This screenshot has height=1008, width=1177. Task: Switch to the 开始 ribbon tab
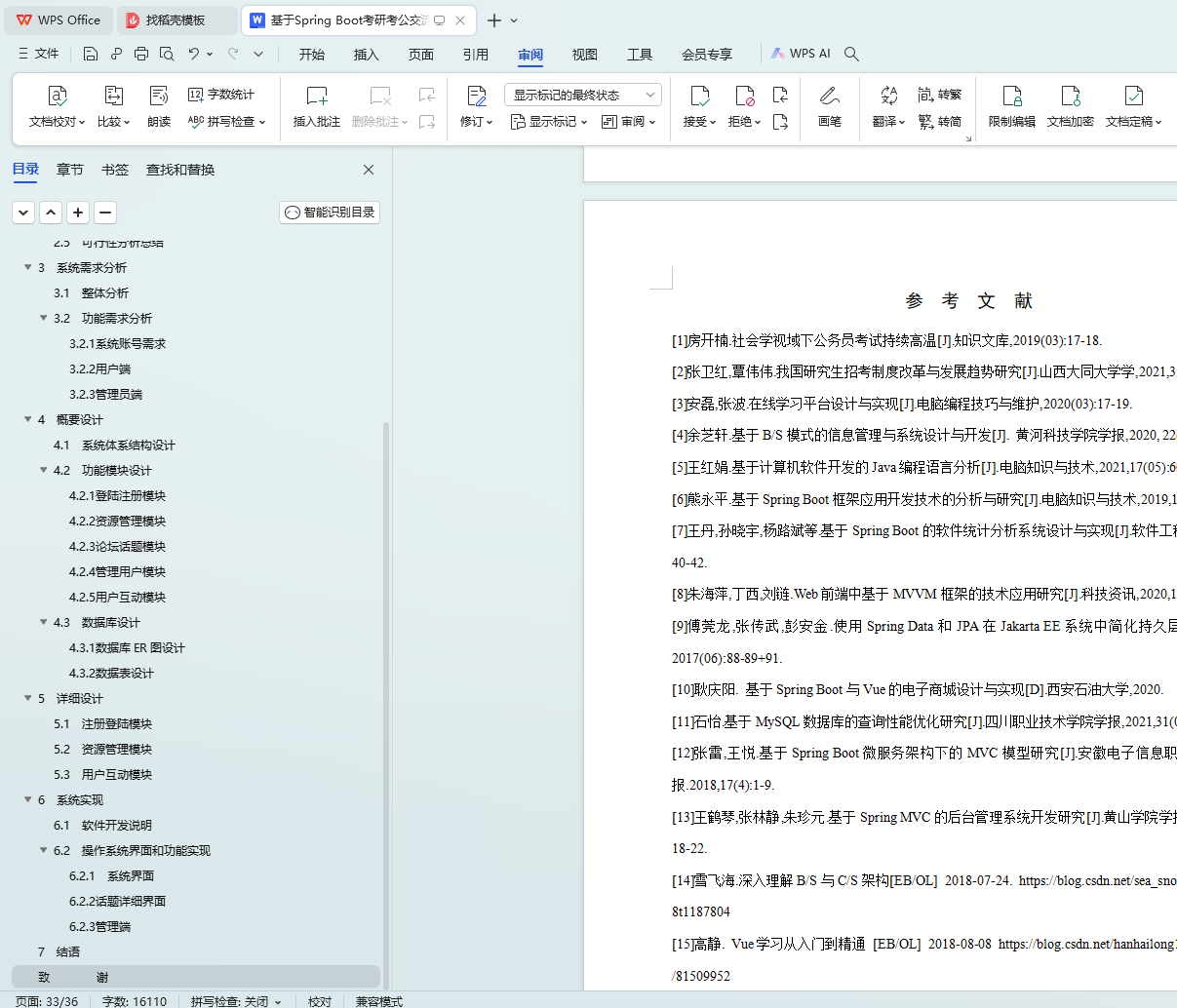312,55
